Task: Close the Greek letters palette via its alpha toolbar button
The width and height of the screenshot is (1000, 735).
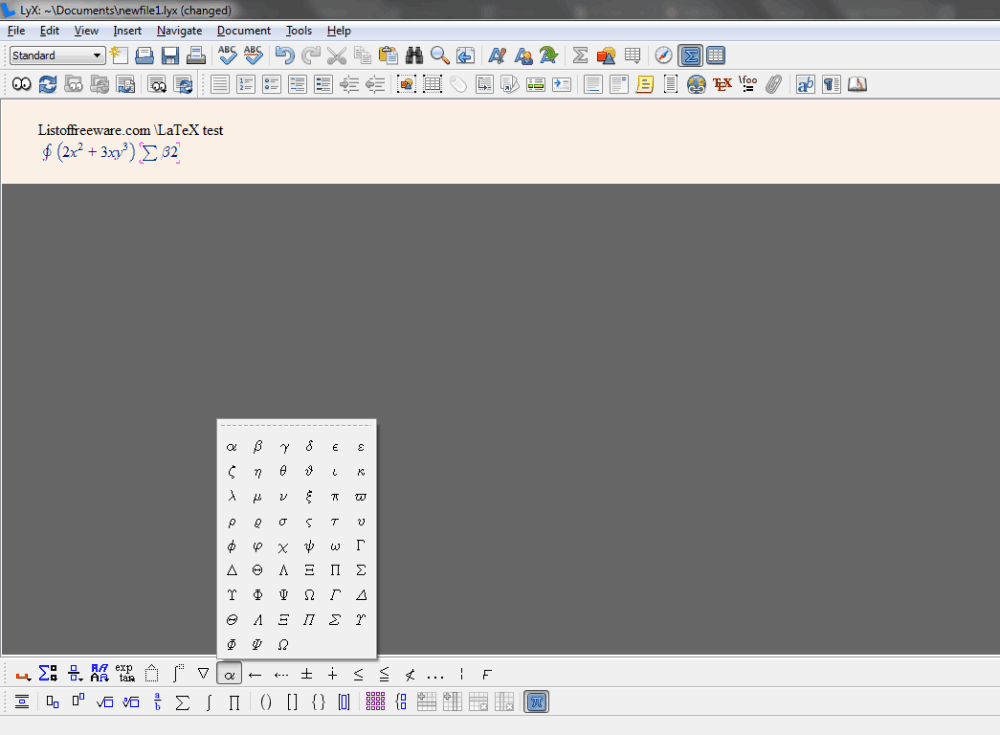Action: 230,674
